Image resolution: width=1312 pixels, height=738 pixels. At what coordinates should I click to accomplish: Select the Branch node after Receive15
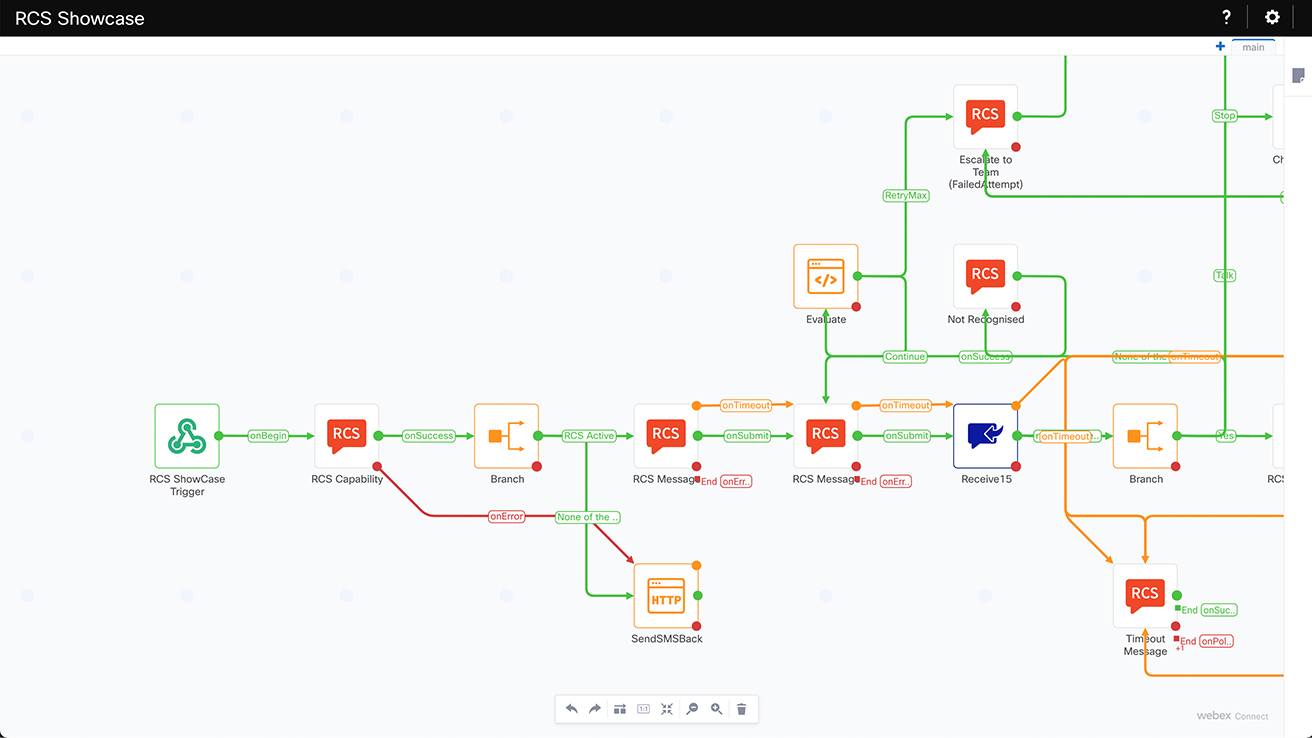[1146, 436]
